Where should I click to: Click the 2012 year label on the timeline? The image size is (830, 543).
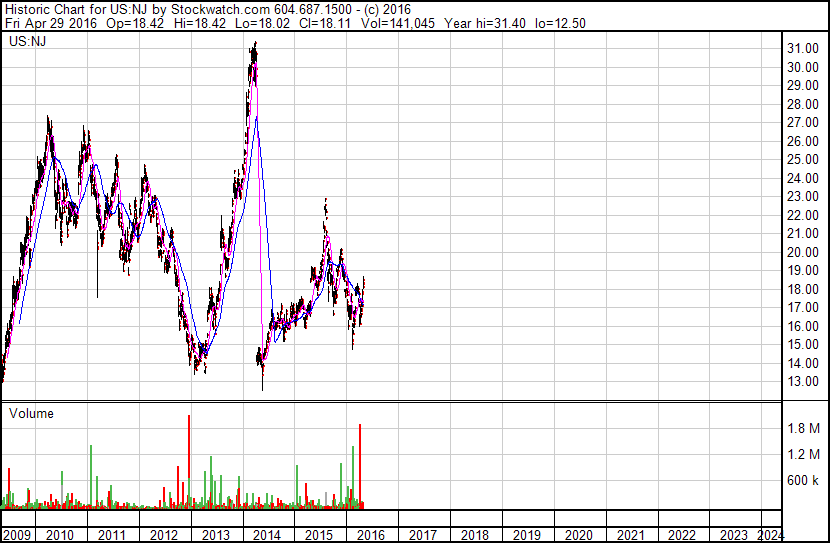point(164,535)
